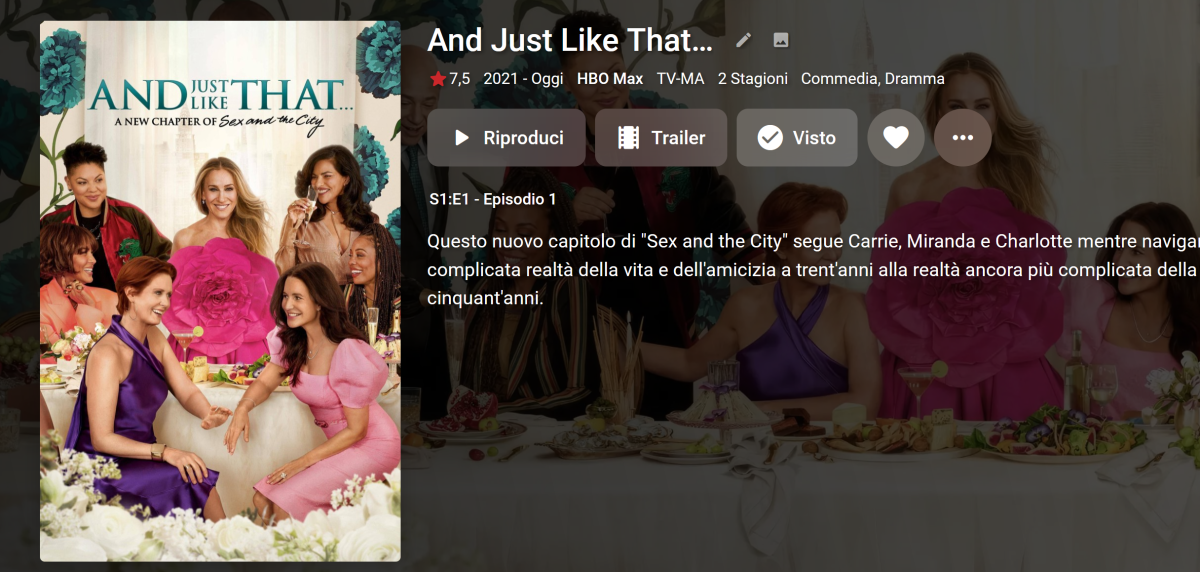Expand the truncated Italian synopsis text
This screenshot has height=572, width=1200.
point(813,270)
